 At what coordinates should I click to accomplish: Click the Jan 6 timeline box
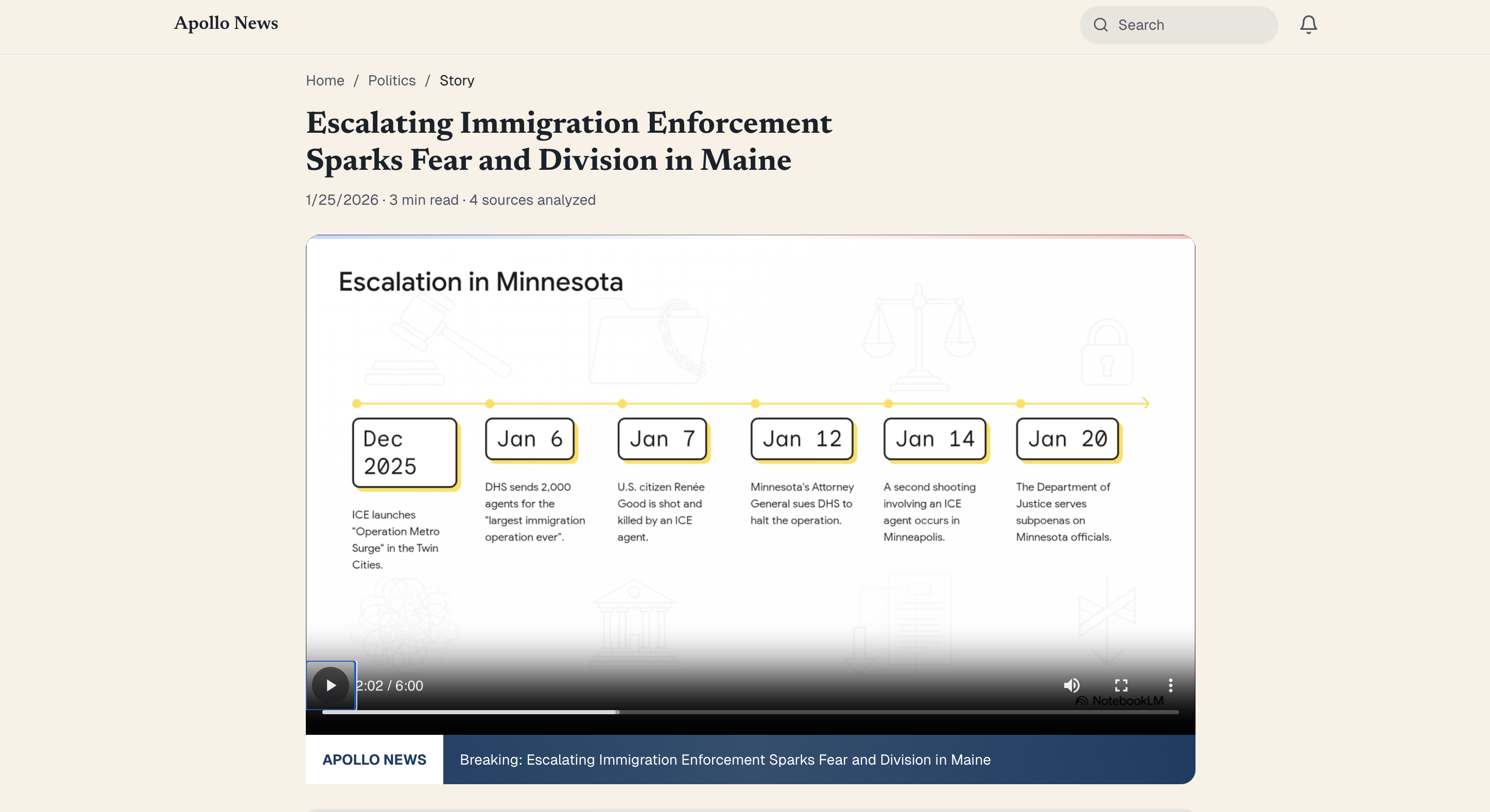529,439
